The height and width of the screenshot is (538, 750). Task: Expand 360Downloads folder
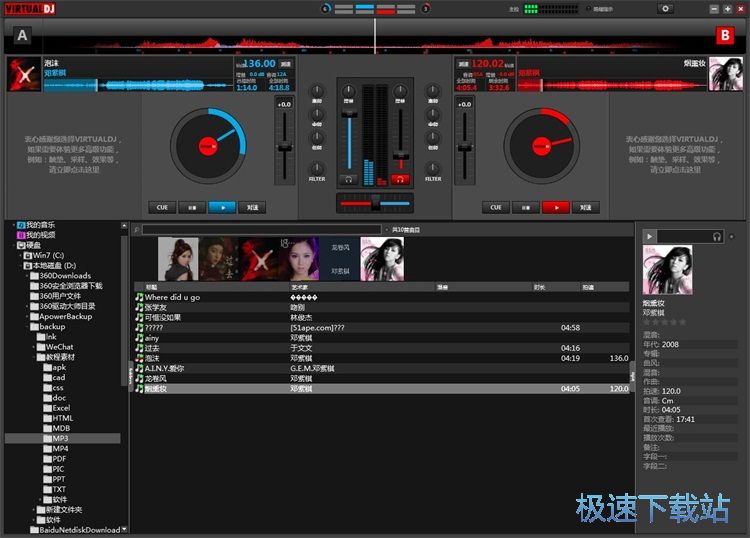click(x=27, y=276)
